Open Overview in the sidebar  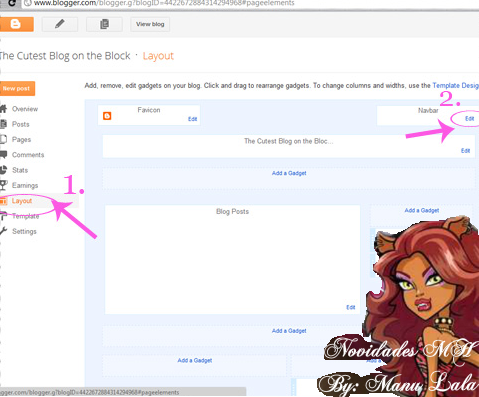click(x=25, y=109)
